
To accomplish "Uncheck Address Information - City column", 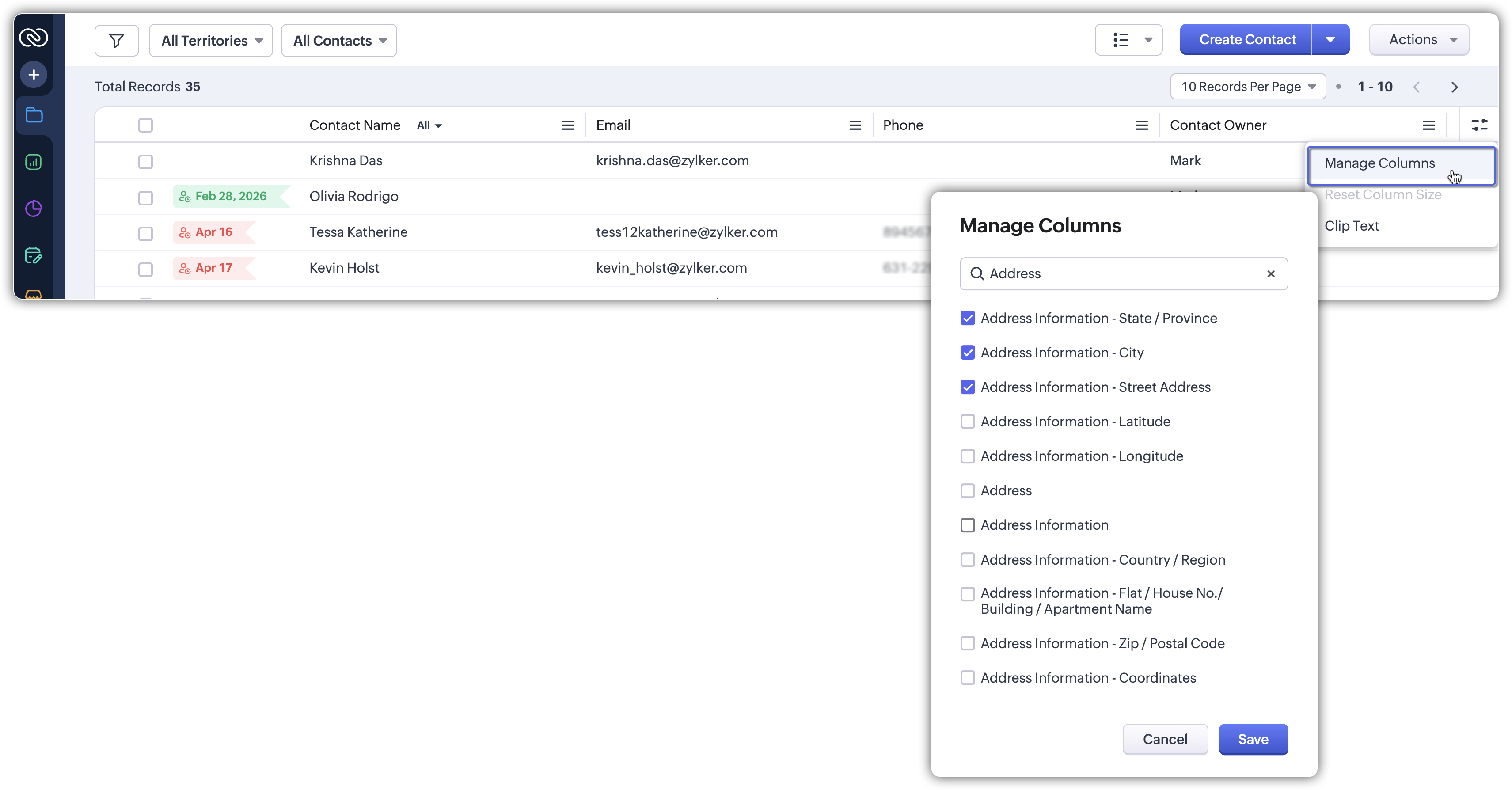I will pos(967,353).
